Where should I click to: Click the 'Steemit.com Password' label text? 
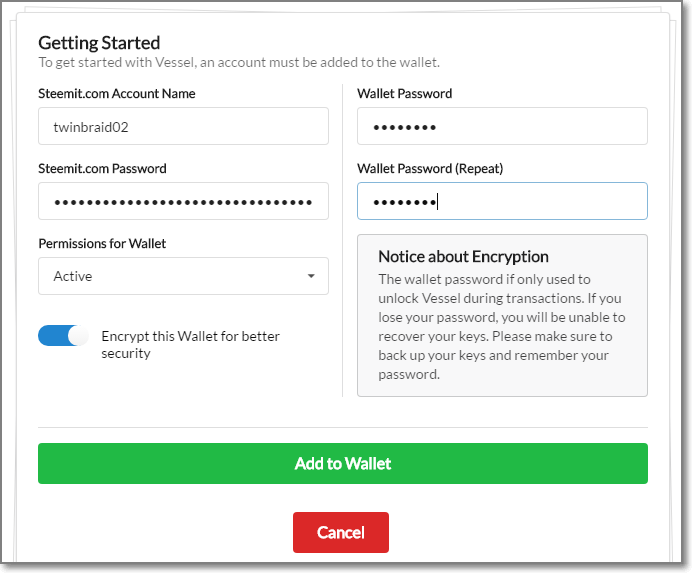[x=102, y=168]
